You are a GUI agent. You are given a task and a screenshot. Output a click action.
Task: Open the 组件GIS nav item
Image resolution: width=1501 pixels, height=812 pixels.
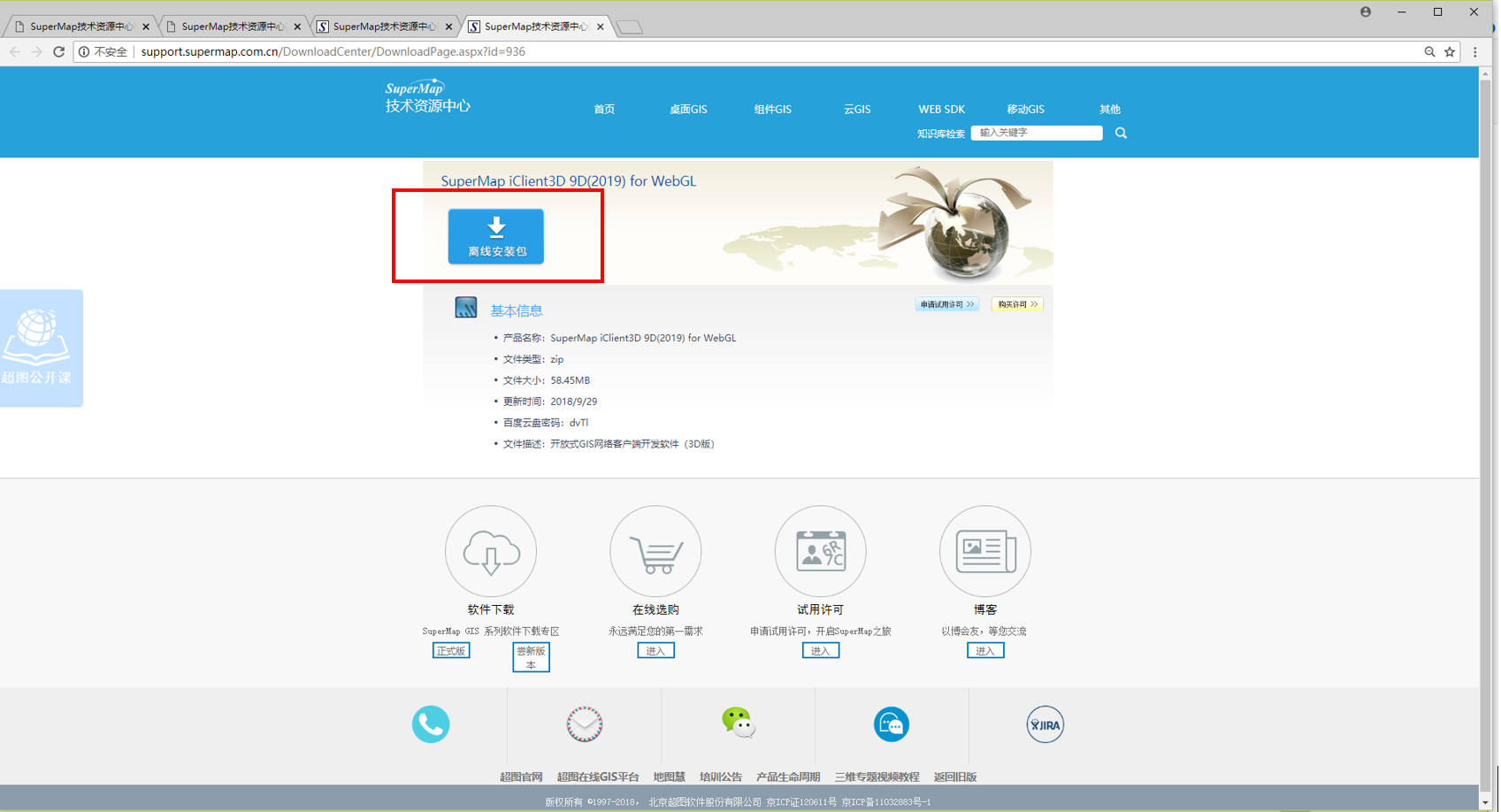point(772,110)
